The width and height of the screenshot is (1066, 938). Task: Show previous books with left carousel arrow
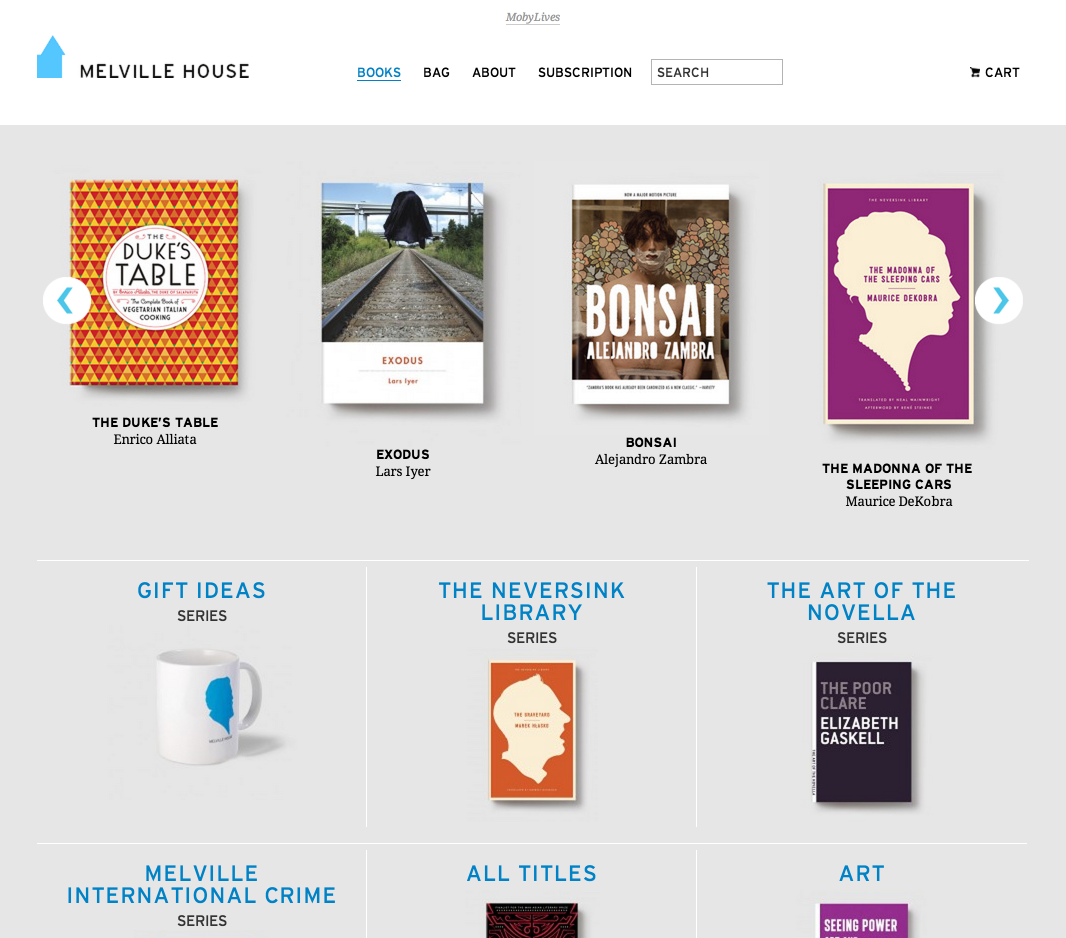[66, 300]
